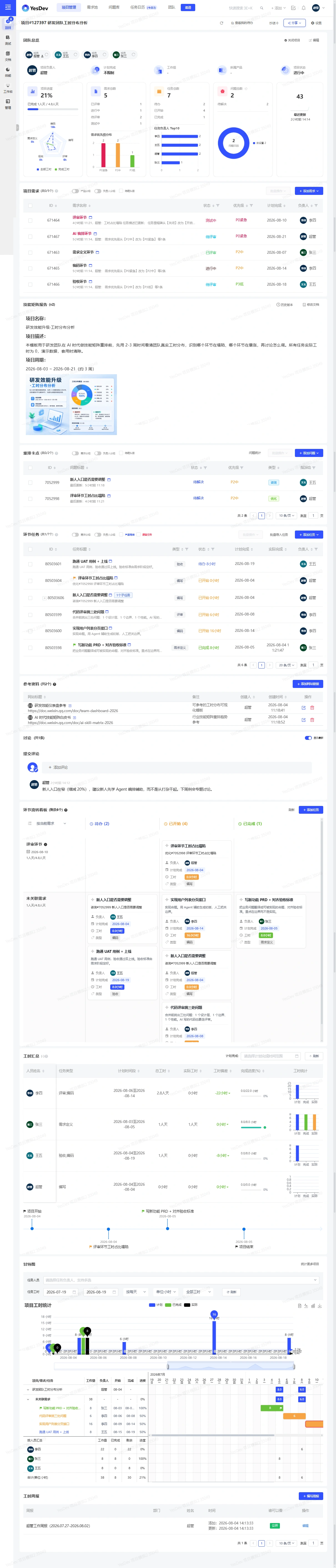This screenshot has width=336, height=1568.
Task: Check the row checkbox for requirement 671464
Action: click(x=31, y=220)
